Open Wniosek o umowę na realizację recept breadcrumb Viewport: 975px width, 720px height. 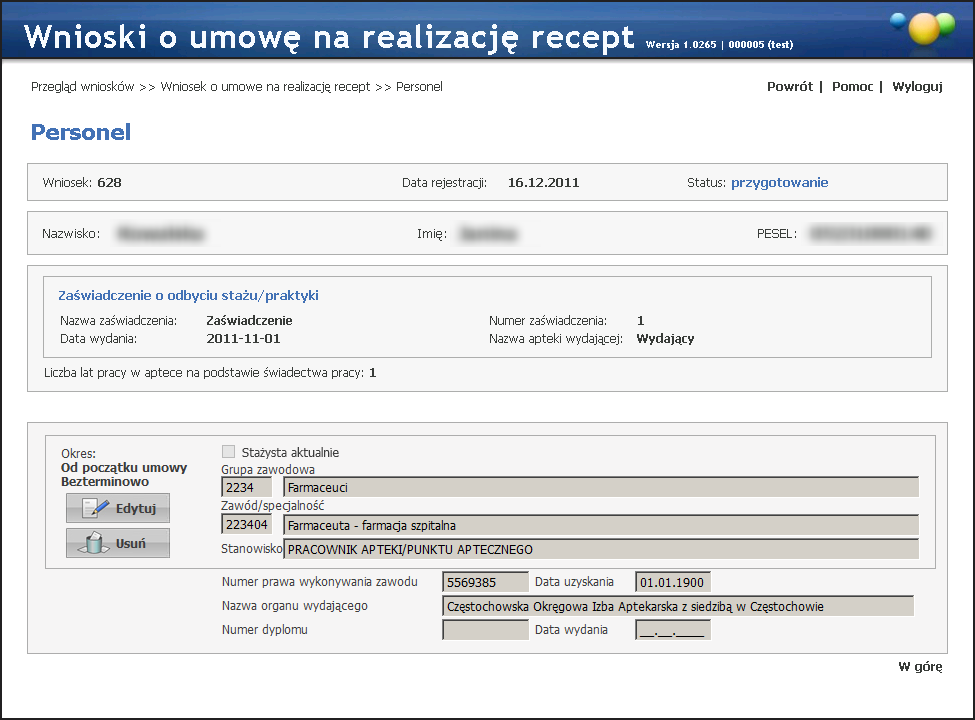[265, 87]
